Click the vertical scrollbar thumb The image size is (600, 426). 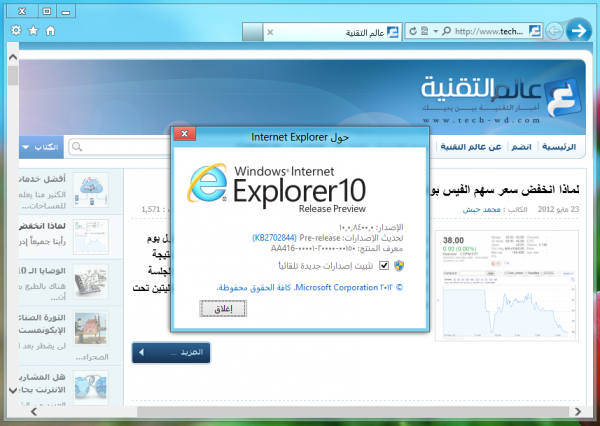pyautogui.click(x=13, y=75)
